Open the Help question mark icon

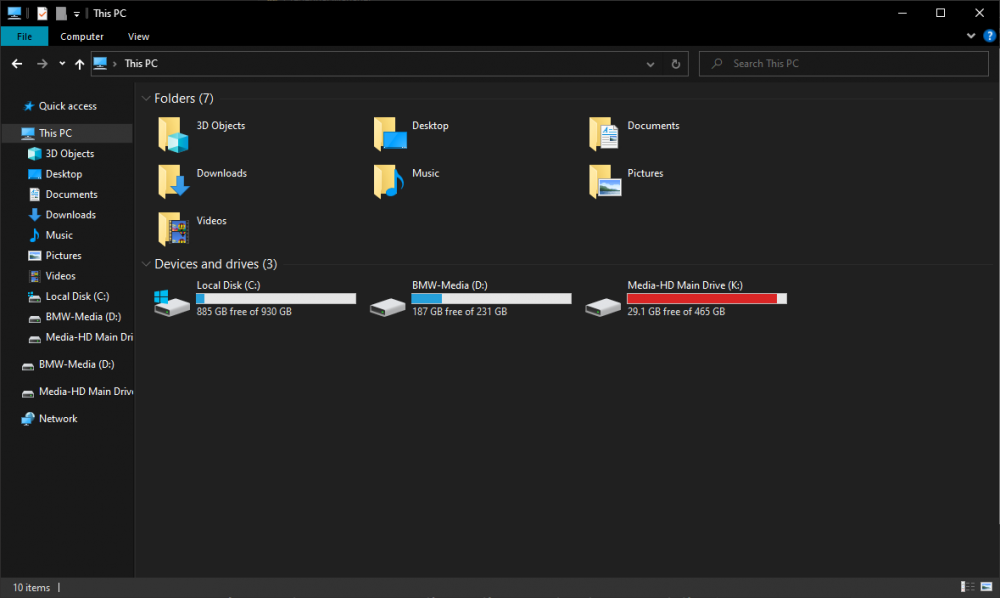click(989, 36)
